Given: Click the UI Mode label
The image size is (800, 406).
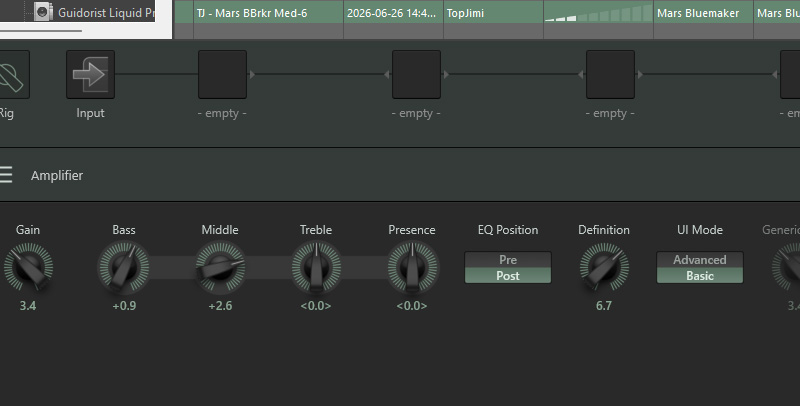Looking at the screenshot, I should pyautogui.click(x=699, y=230).
